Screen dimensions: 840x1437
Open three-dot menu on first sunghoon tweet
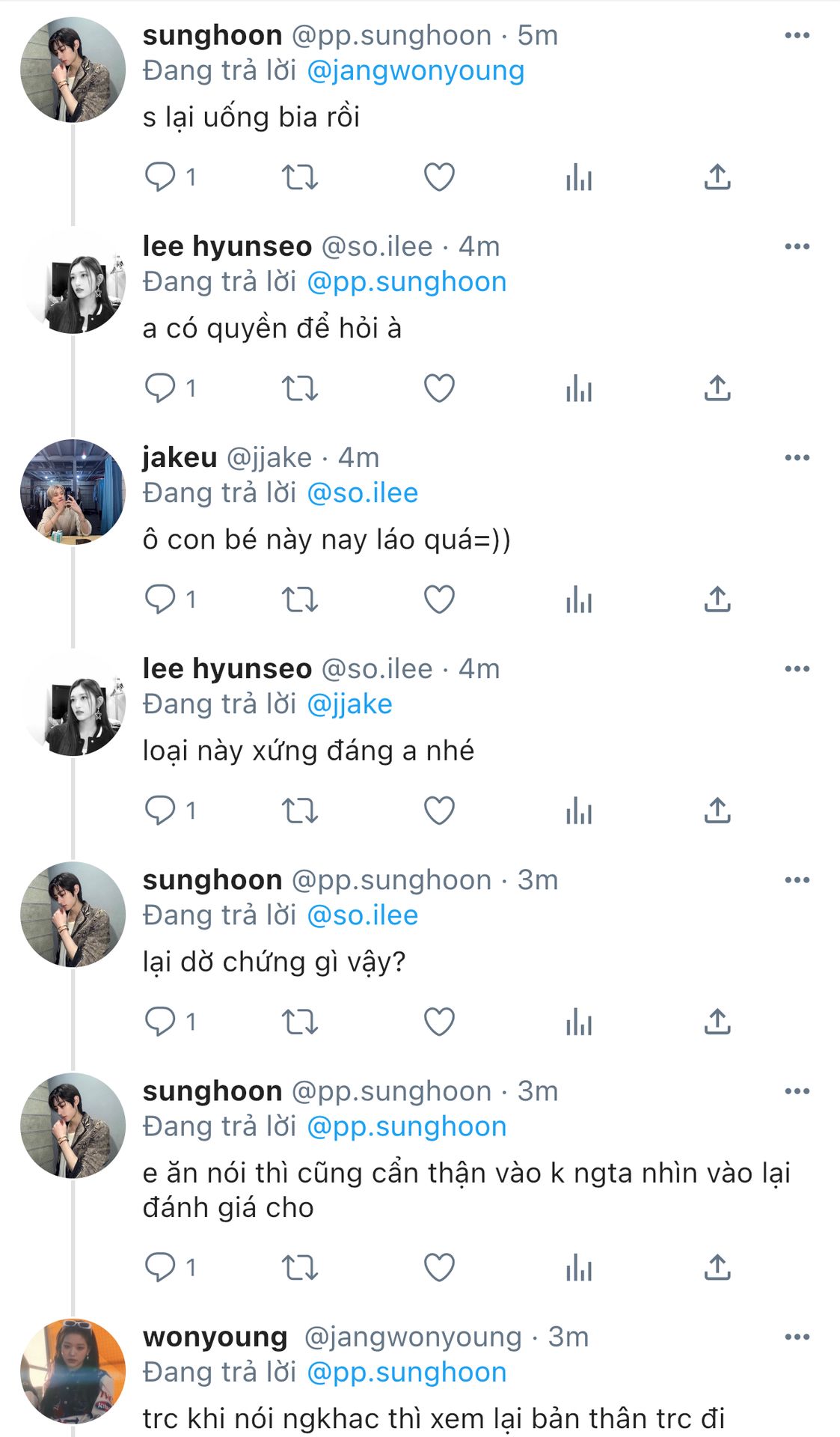coord(797,35)
